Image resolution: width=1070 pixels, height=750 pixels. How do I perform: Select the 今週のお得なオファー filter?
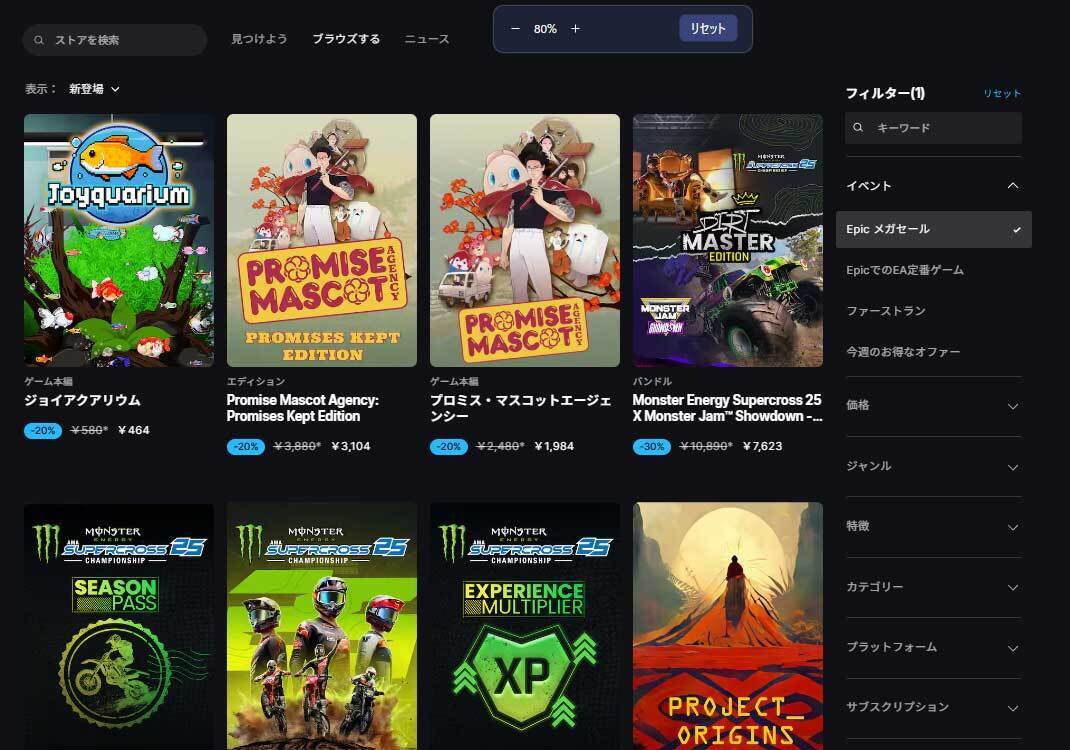pyautogui.click(x=903, y=352)
